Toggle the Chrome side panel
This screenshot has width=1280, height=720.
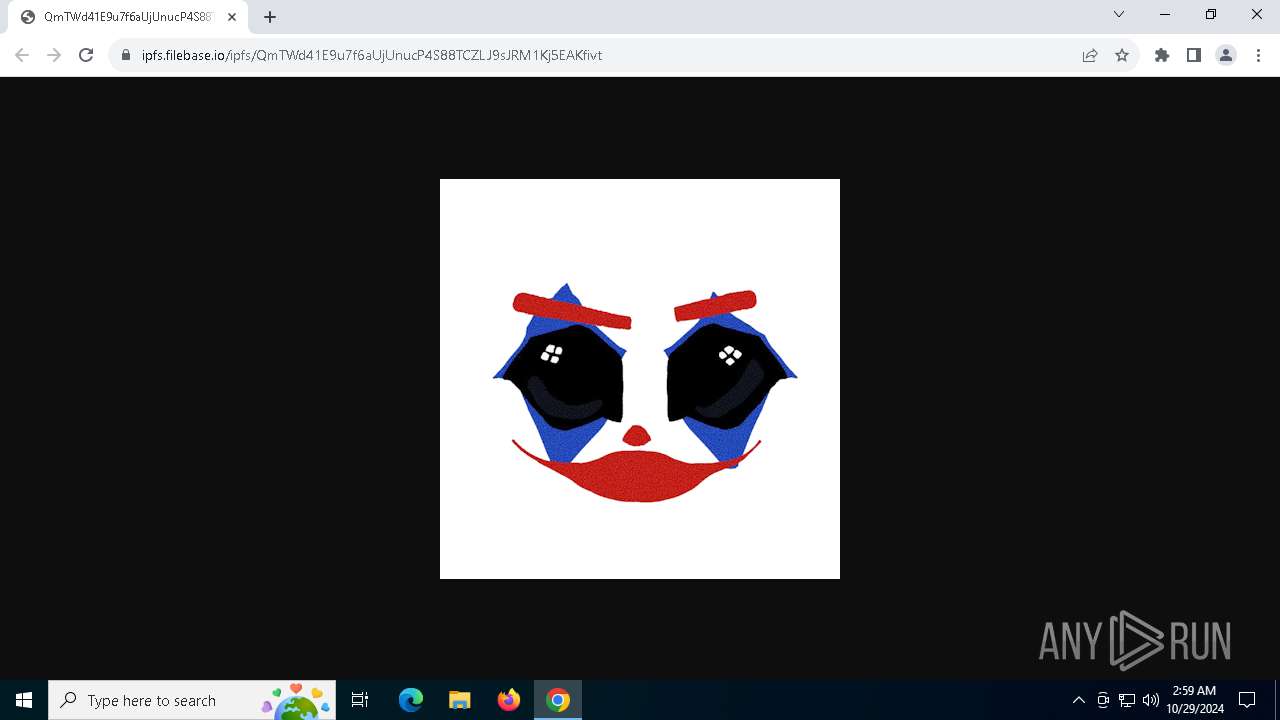click(1194, 55)
